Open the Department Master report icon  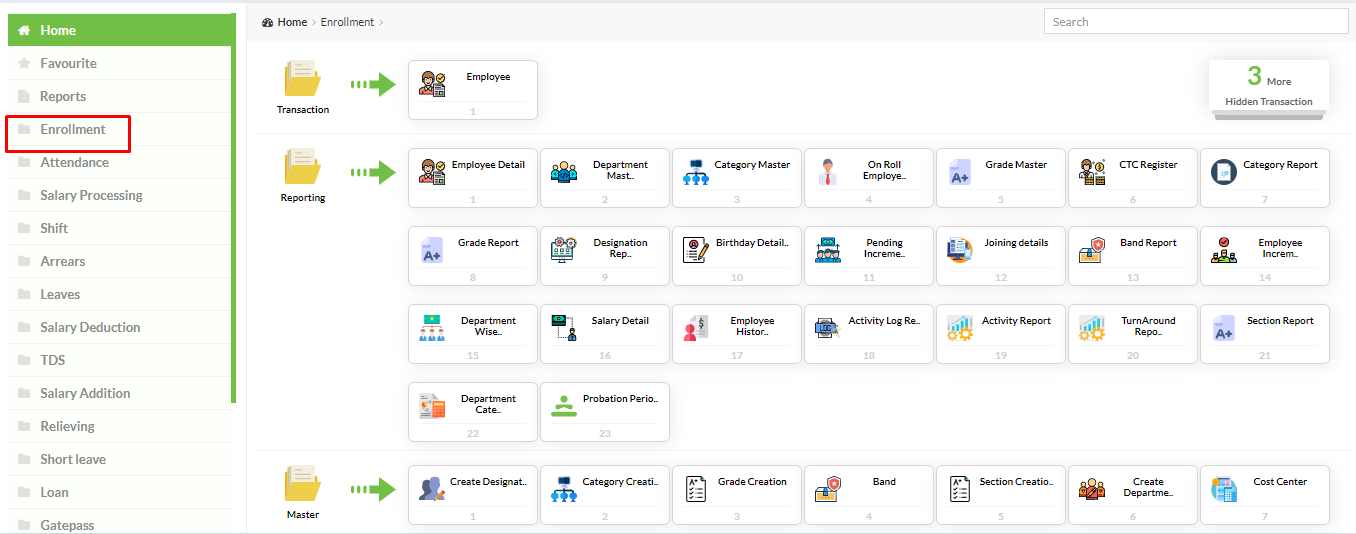(x=564, y=172)
